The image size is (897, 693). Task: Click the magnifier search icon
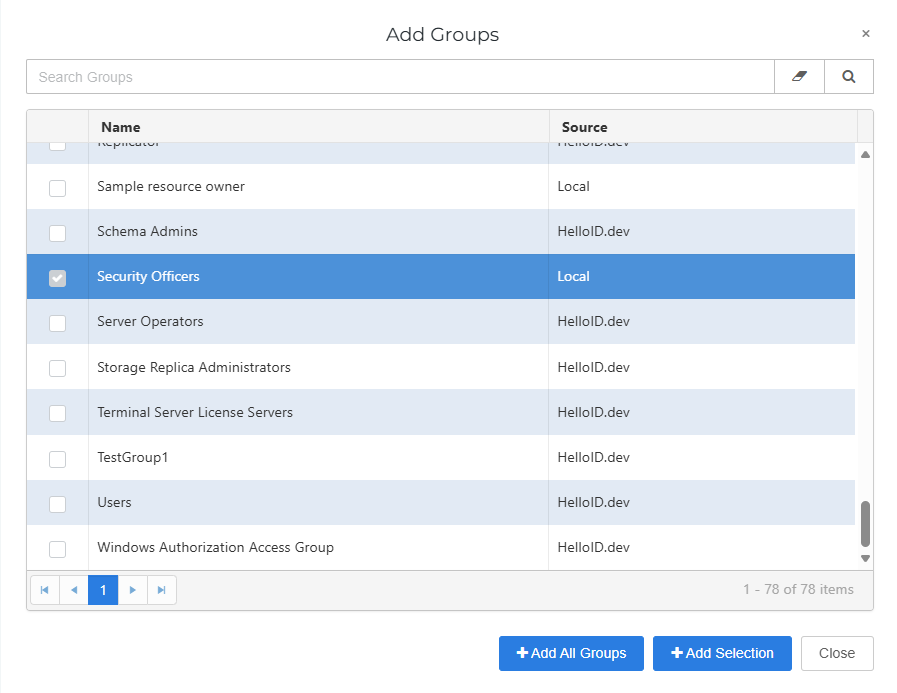coord(849,77)
